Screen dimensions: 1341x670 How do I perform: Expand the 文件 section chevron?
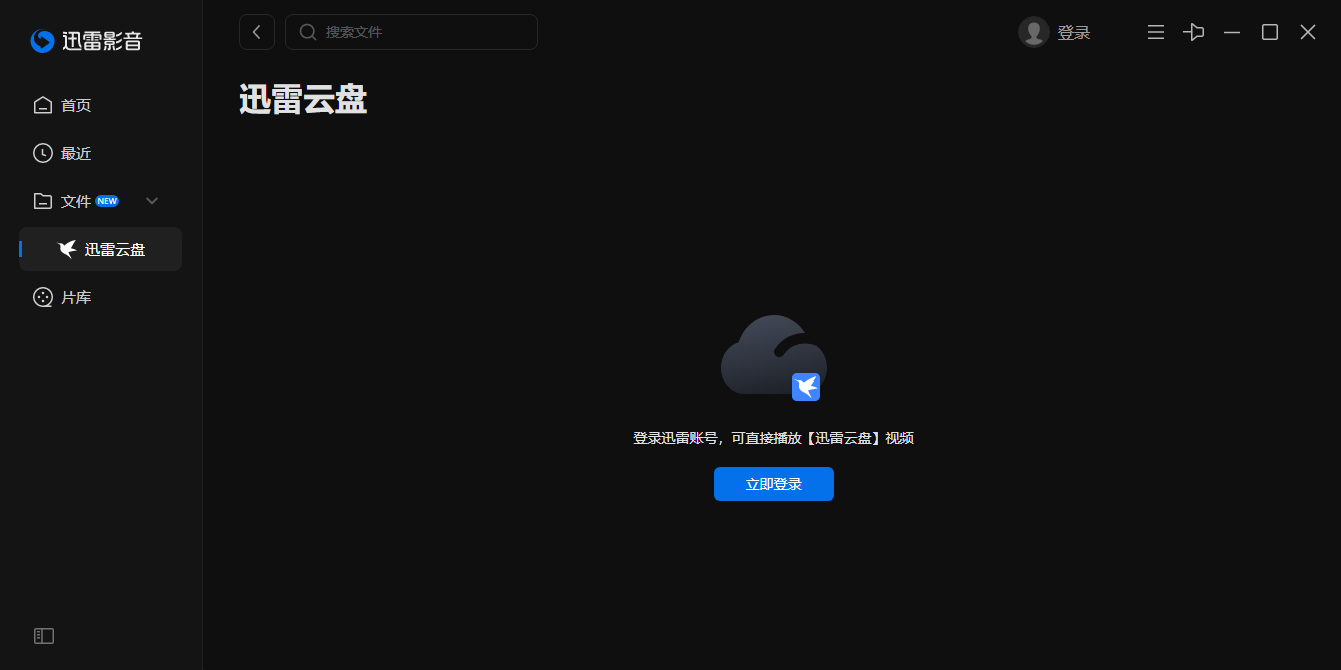tap(151, 200)
